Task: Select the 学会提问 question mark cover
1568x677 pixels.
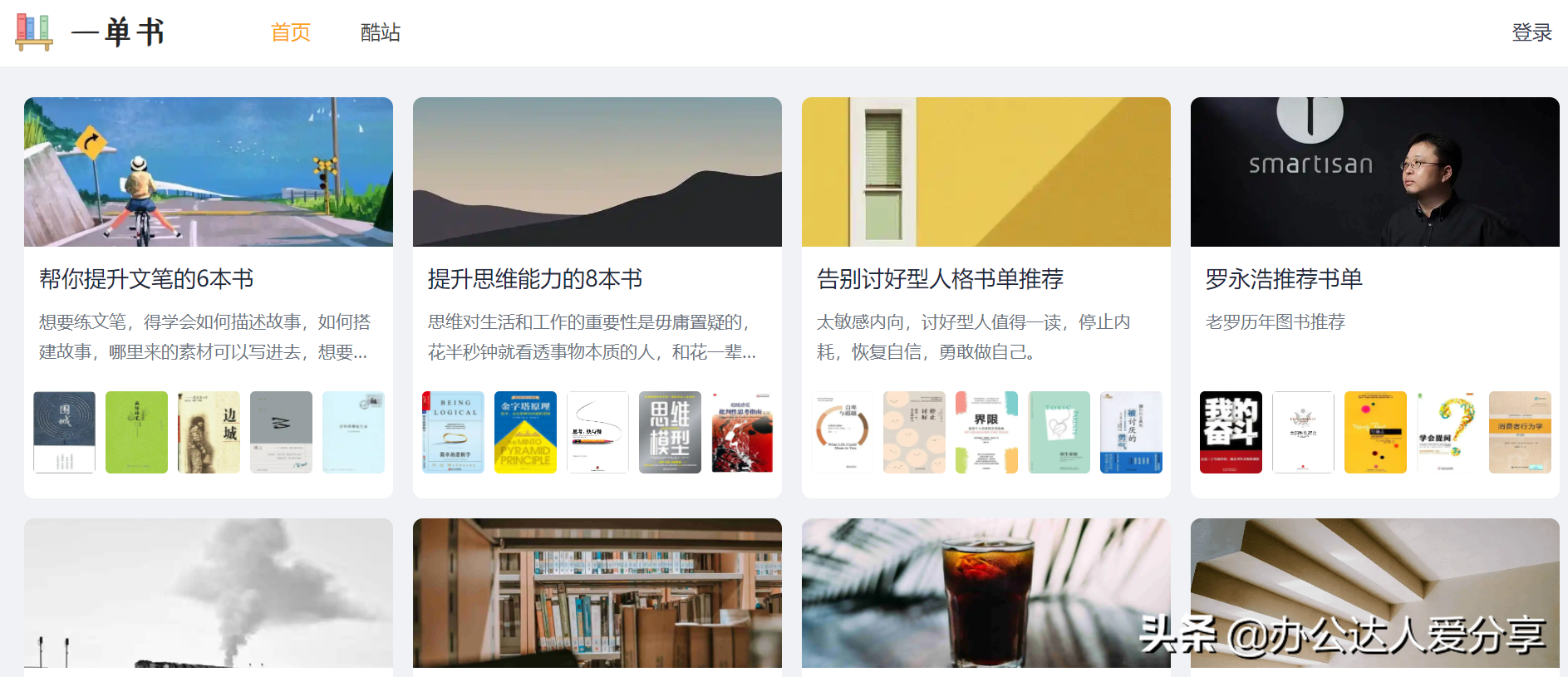Action: pos(1448,432)
